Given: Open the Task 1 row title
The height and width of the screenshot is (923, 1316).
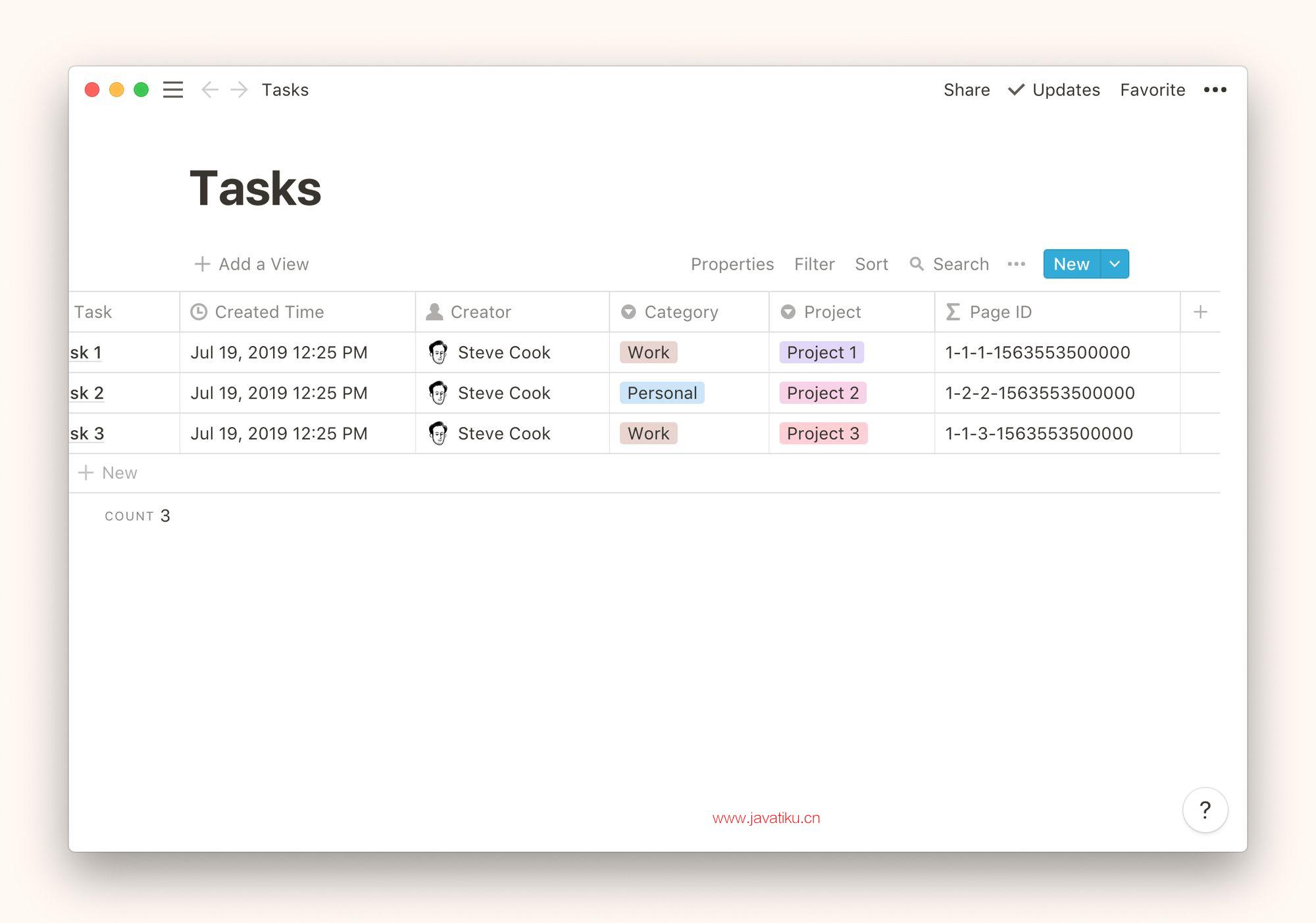Looking at the screenshot, I should point(86,353).
